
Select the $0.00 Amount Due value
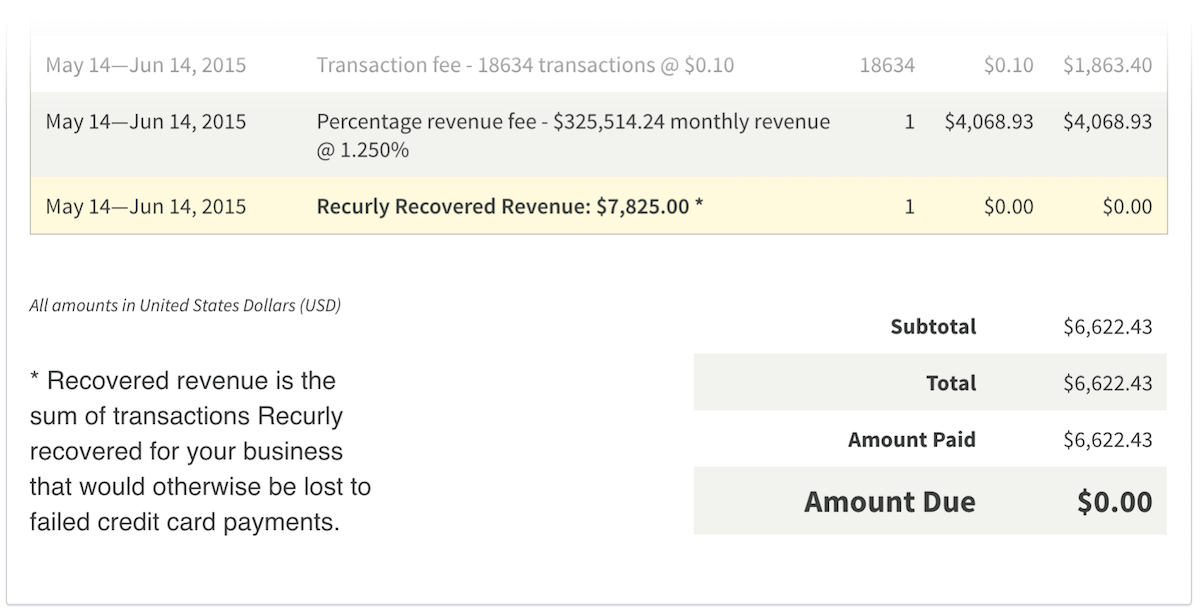tap(1114, 501)
